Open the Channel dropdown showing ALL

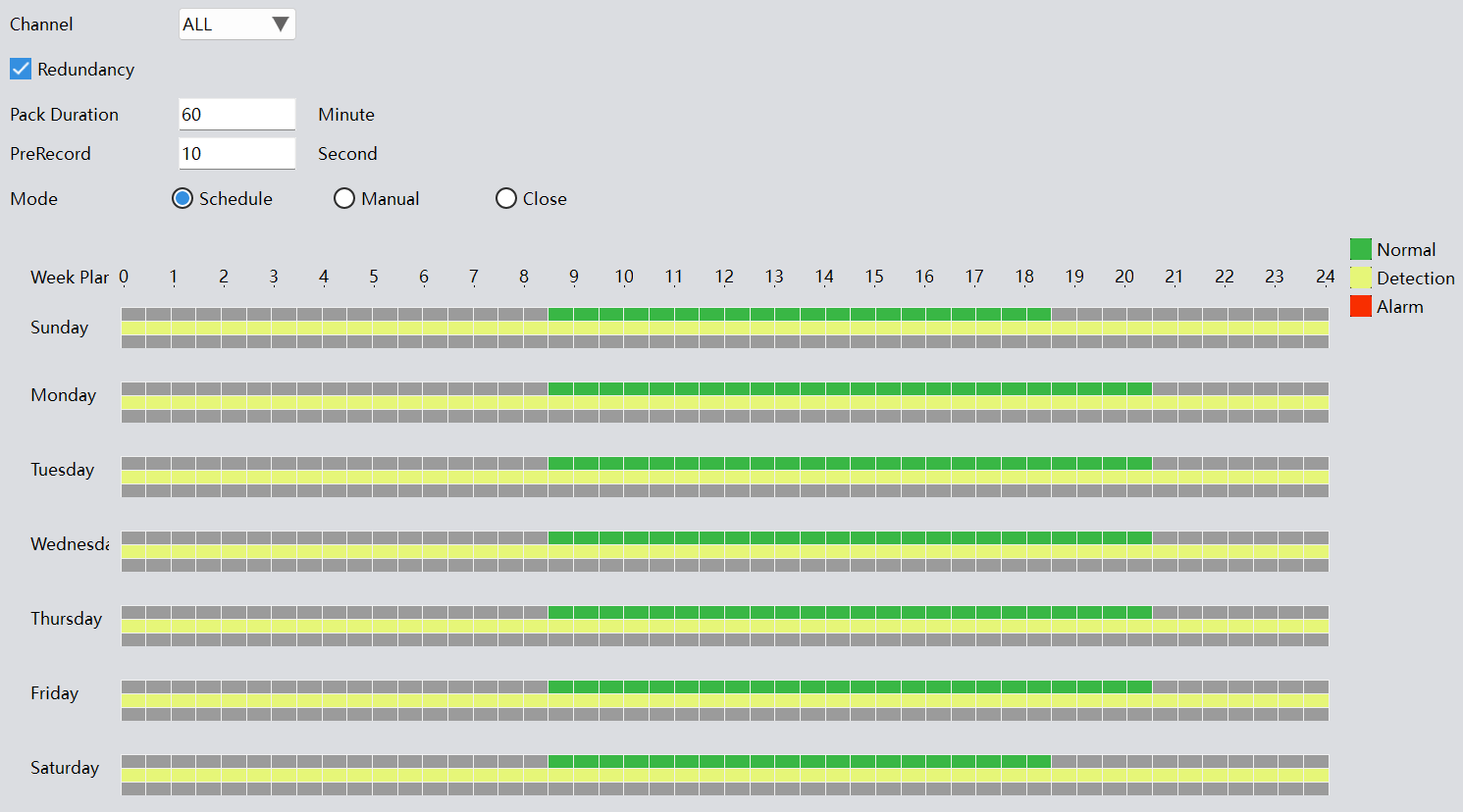[x=236, y=25]
